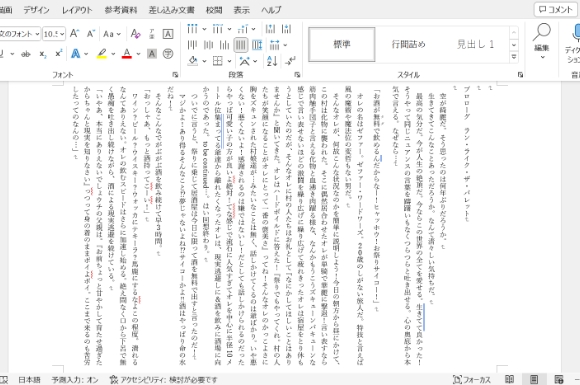Apply yellow text highlight color
Screen dimensions: 580x385
click(x=102, y=54)
